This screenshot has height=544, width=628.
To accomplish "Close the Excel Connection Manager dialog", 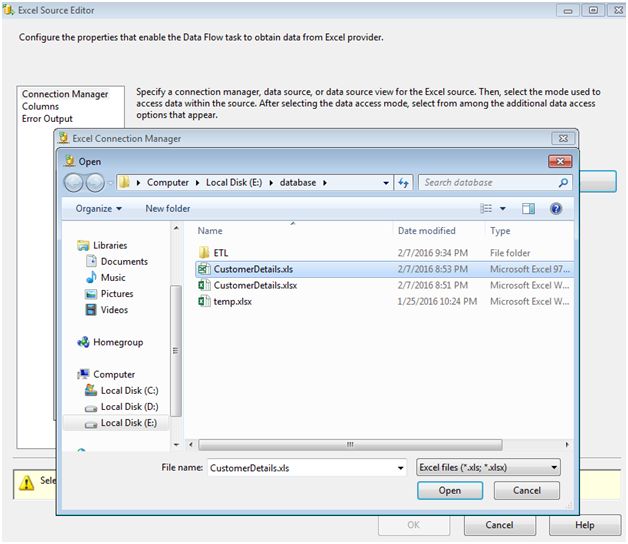I will pyautogui.click(x=563, y=138).
